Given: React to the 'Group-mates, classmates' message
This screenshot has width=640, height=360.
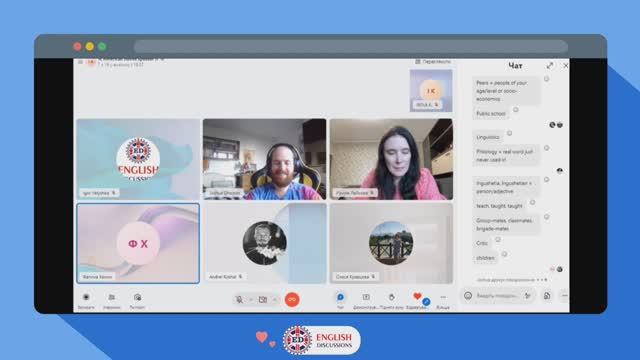Looking at the screenshot, I should 547,217.
